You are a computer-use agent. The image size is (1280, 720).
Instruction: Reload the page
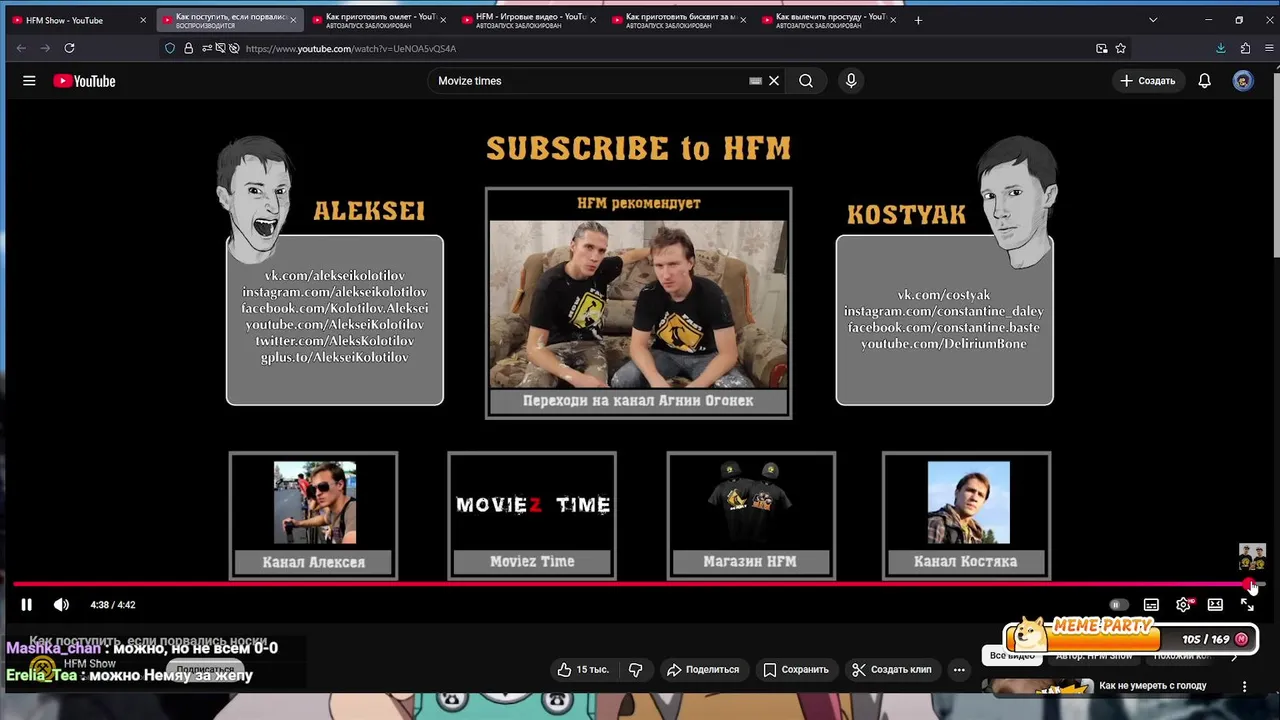pyautogui.click(x=69, y=48)
